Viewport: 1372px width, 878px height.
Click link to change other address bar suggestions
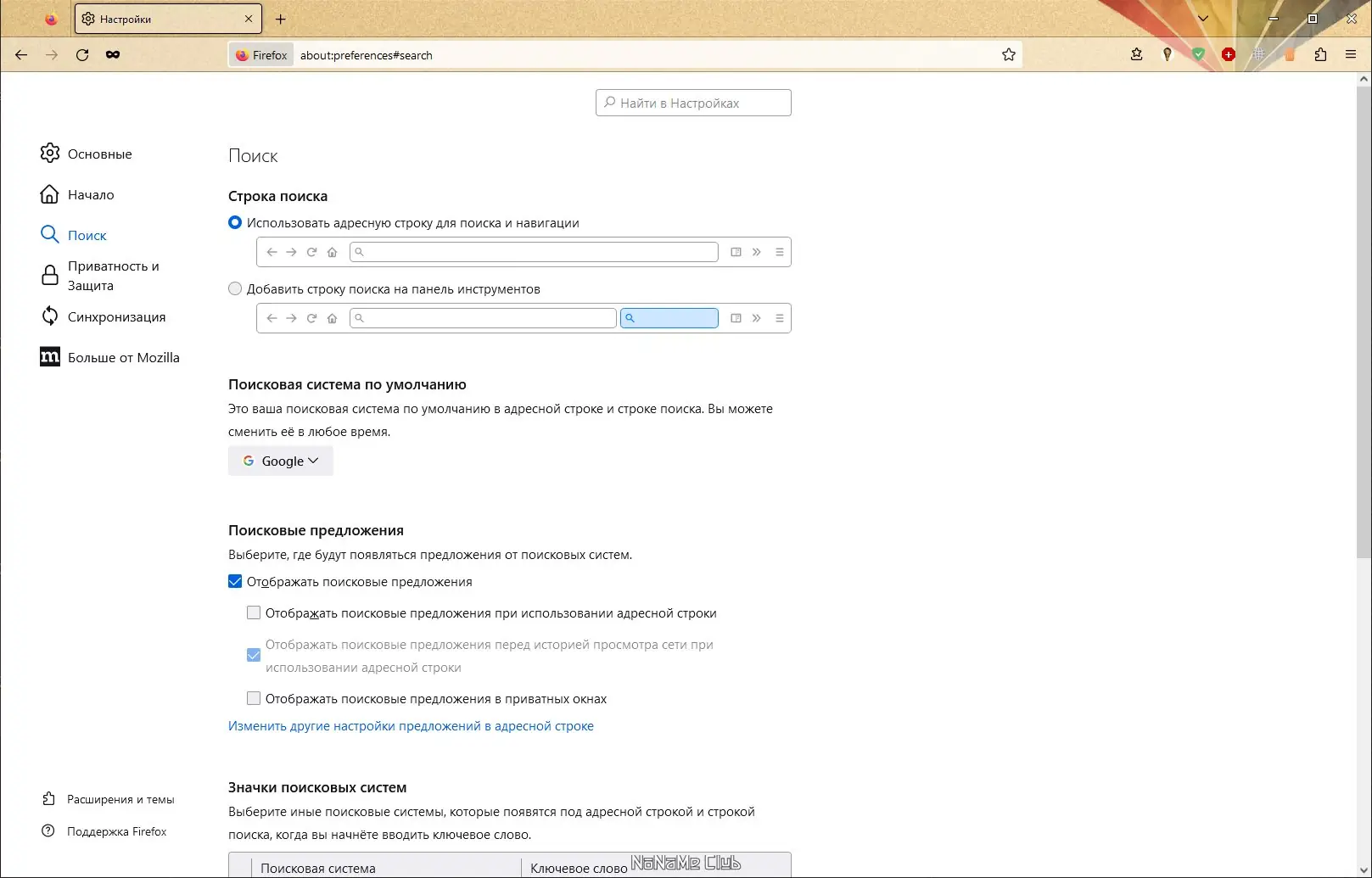click(411, 726)
